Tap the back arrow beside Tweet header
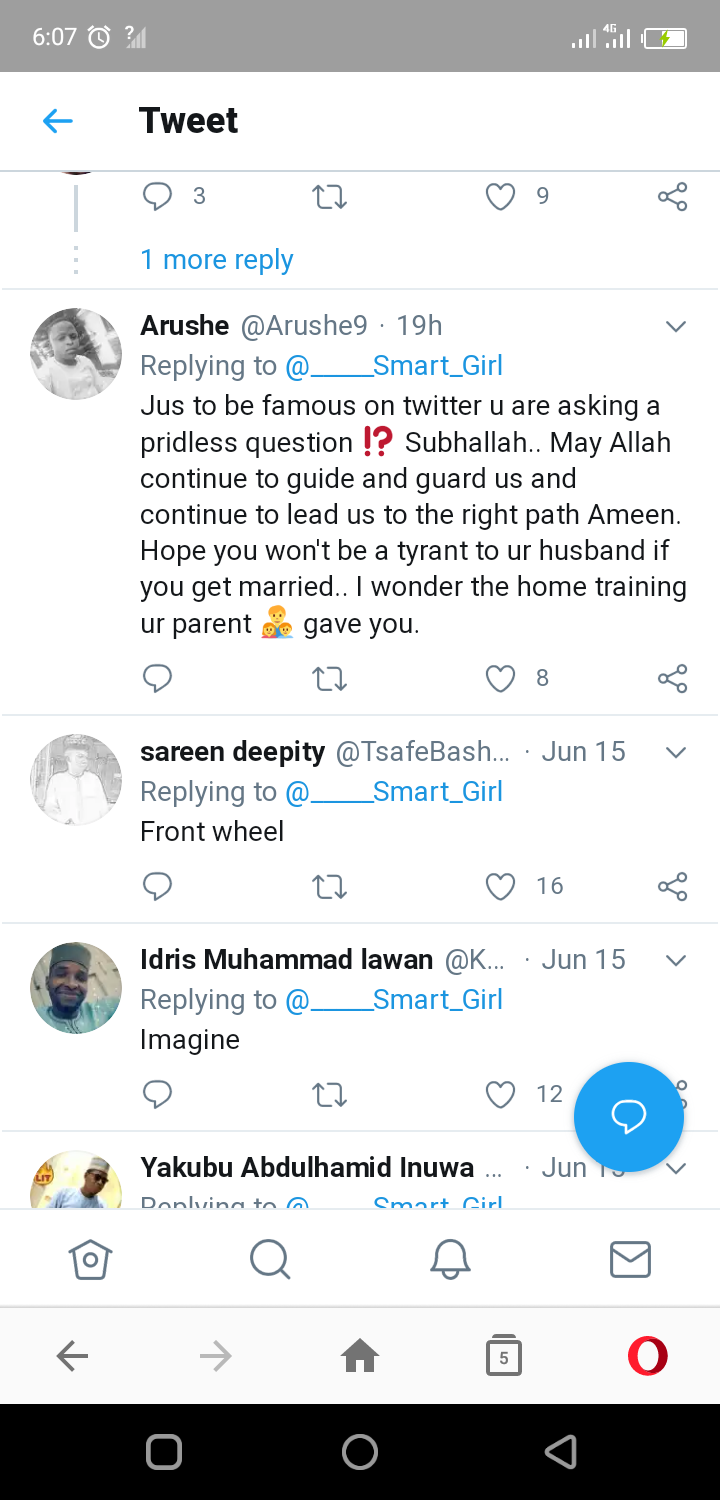 pyautogui.click(x=58, y=121)
